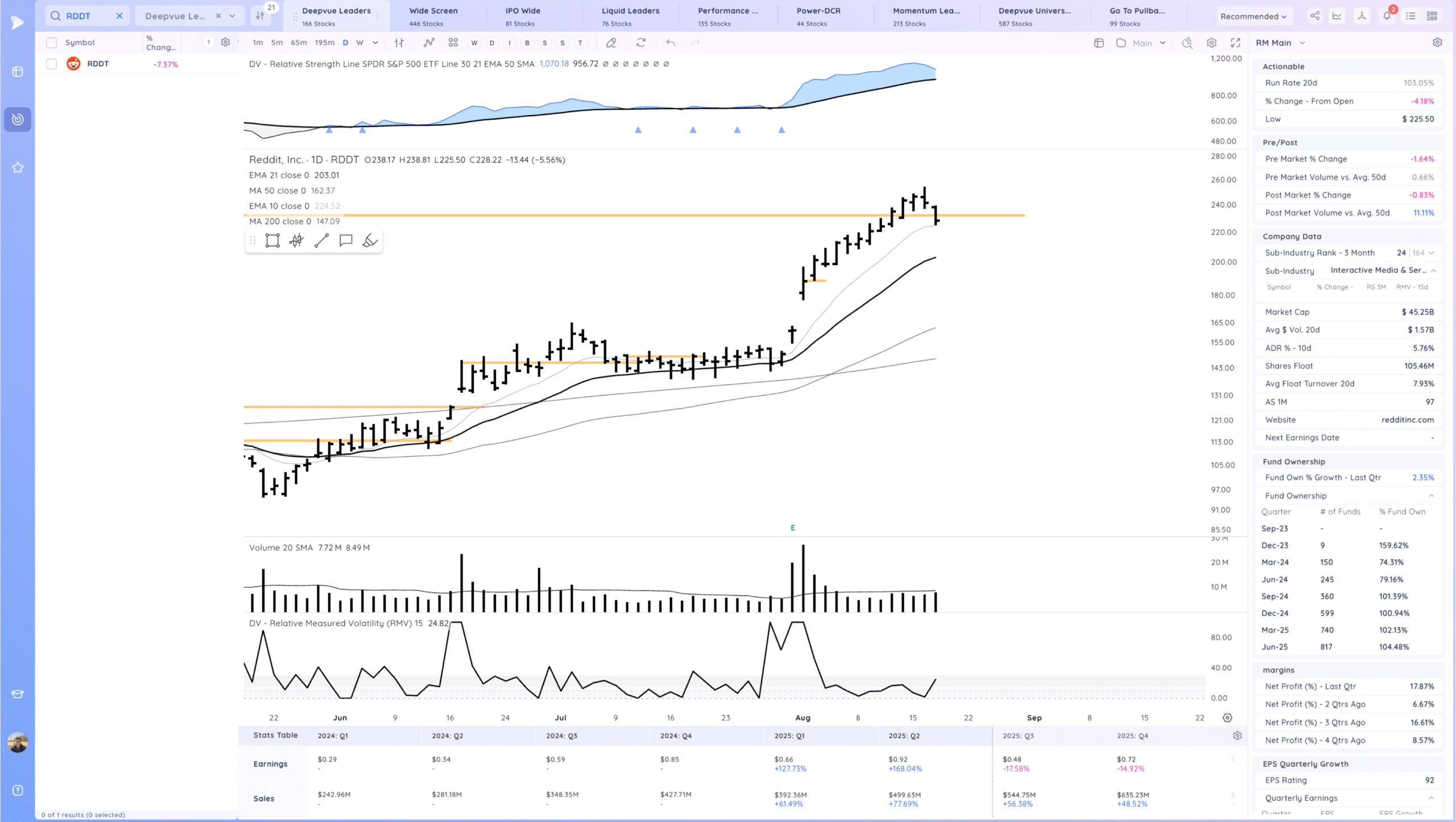Open user profile avatar
1456x822 pixels.
[x=18, y=742]
